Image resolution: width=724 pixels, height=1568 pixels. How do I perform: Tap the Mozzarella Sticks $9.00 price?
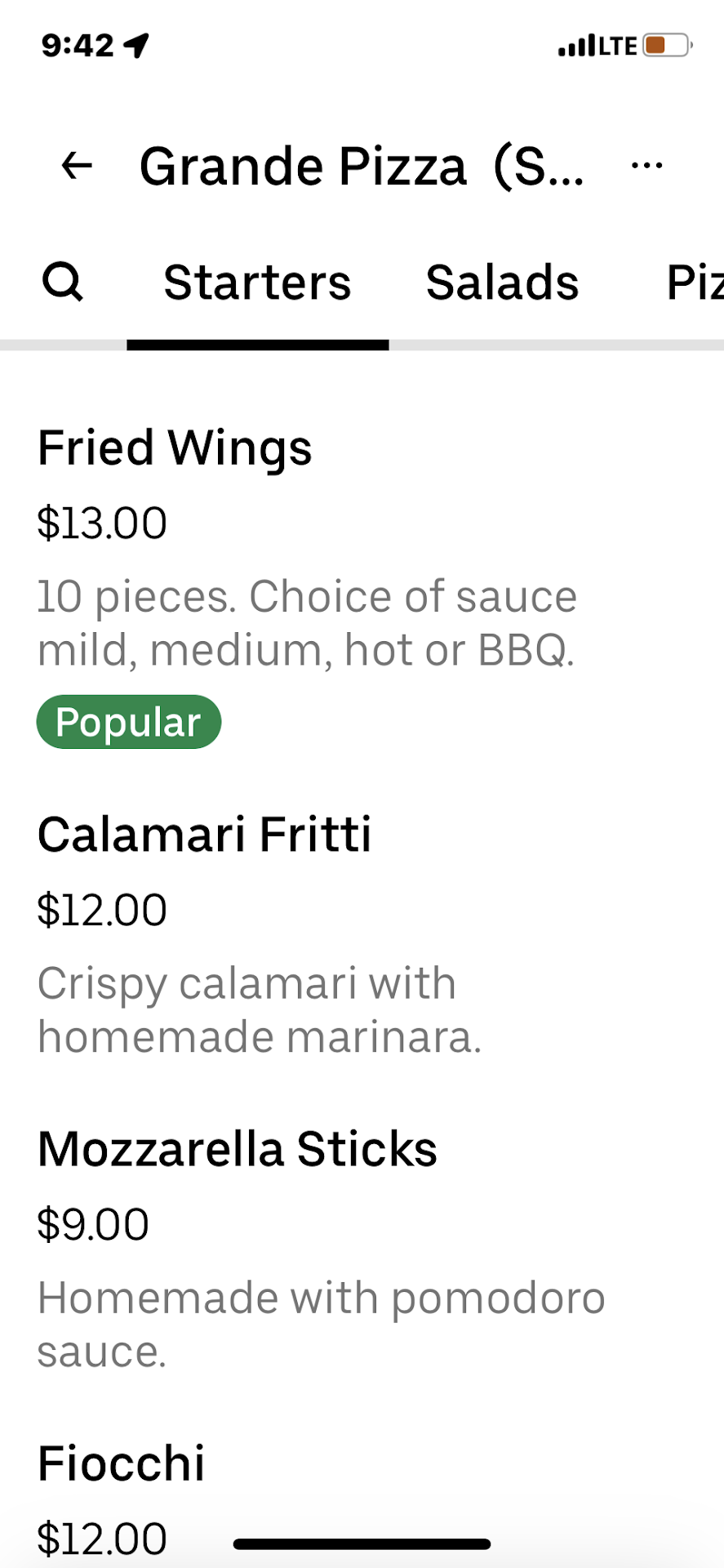pos(93,1224)
